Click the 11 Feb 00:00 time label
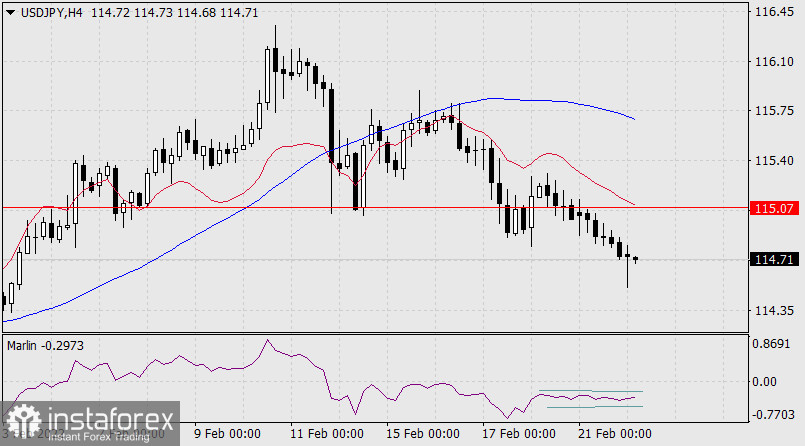The image size is (805, 446). point(327,434)
